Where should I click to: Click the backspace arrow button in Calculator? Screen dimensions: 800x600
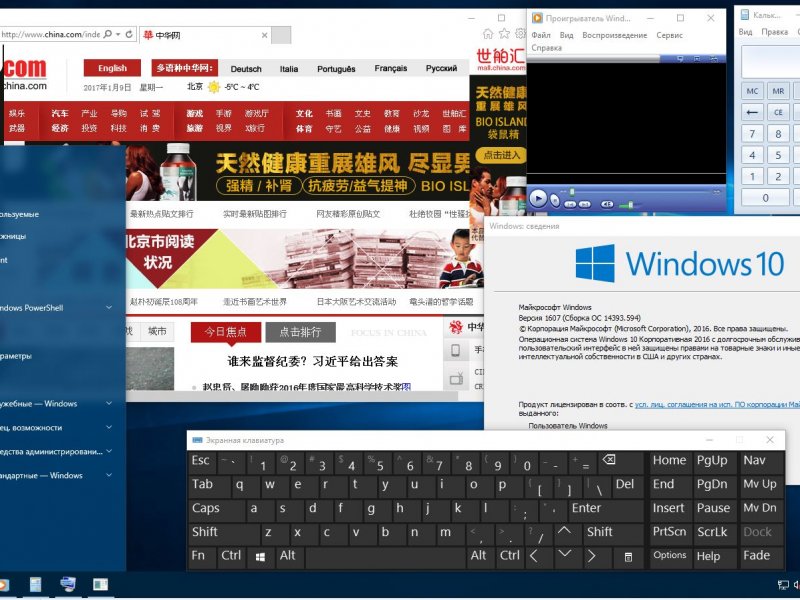(x=752, y=112)
